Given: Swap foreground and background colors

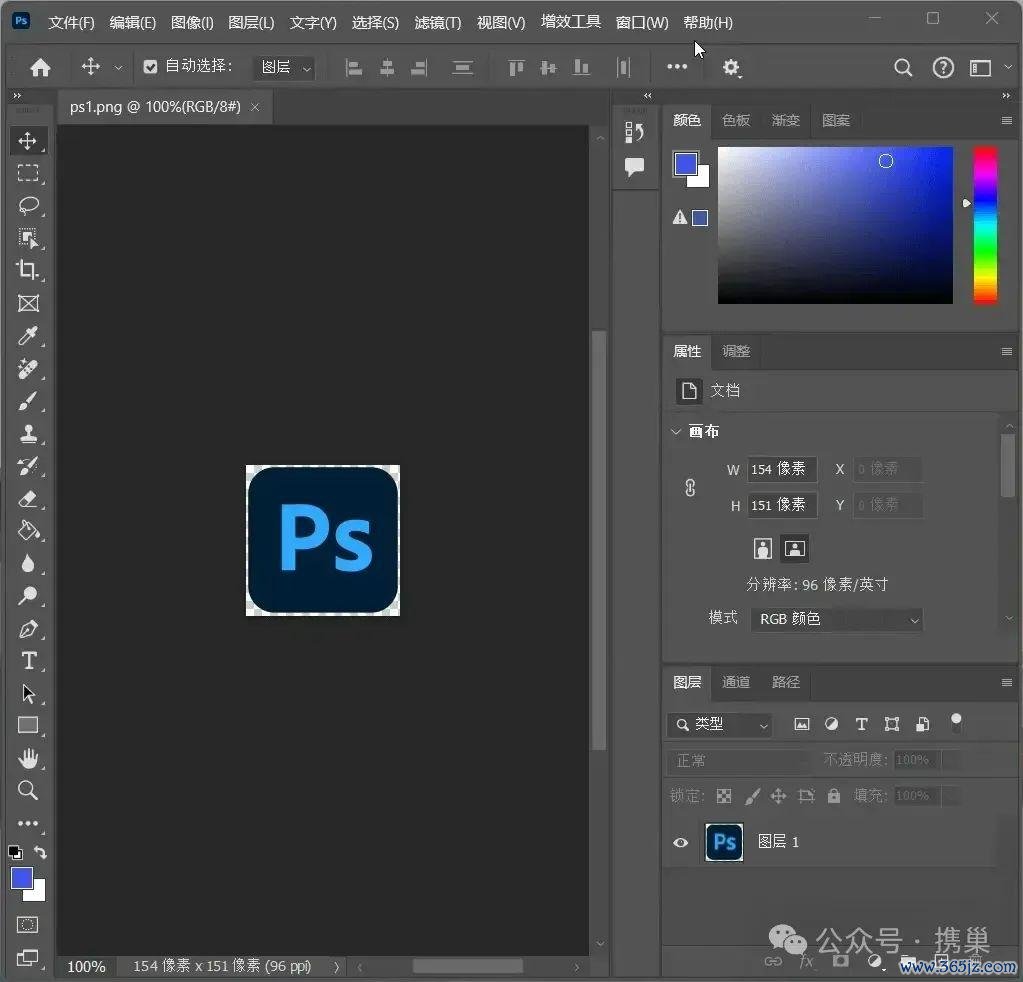Looking at the screenshot, I should (40, 852).
